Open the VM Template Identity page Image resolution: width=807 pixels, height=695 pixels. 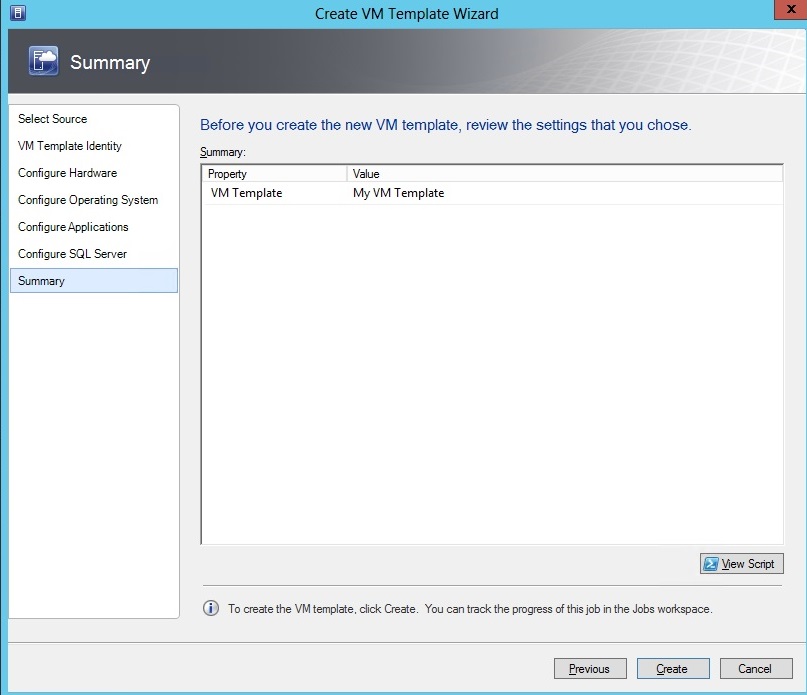[x=70, y=146]
